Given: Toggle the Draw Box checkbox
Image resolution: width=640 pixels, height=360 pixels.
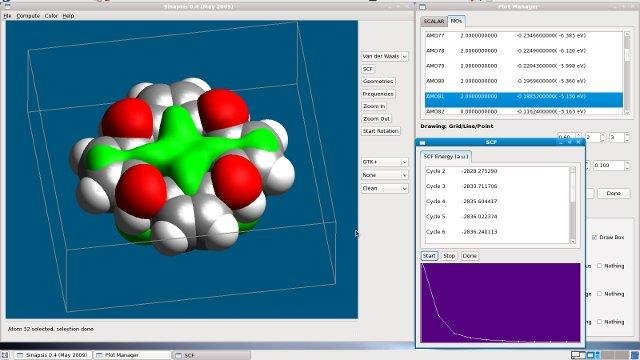Looking at the screenshot, I should pos(595,237).
